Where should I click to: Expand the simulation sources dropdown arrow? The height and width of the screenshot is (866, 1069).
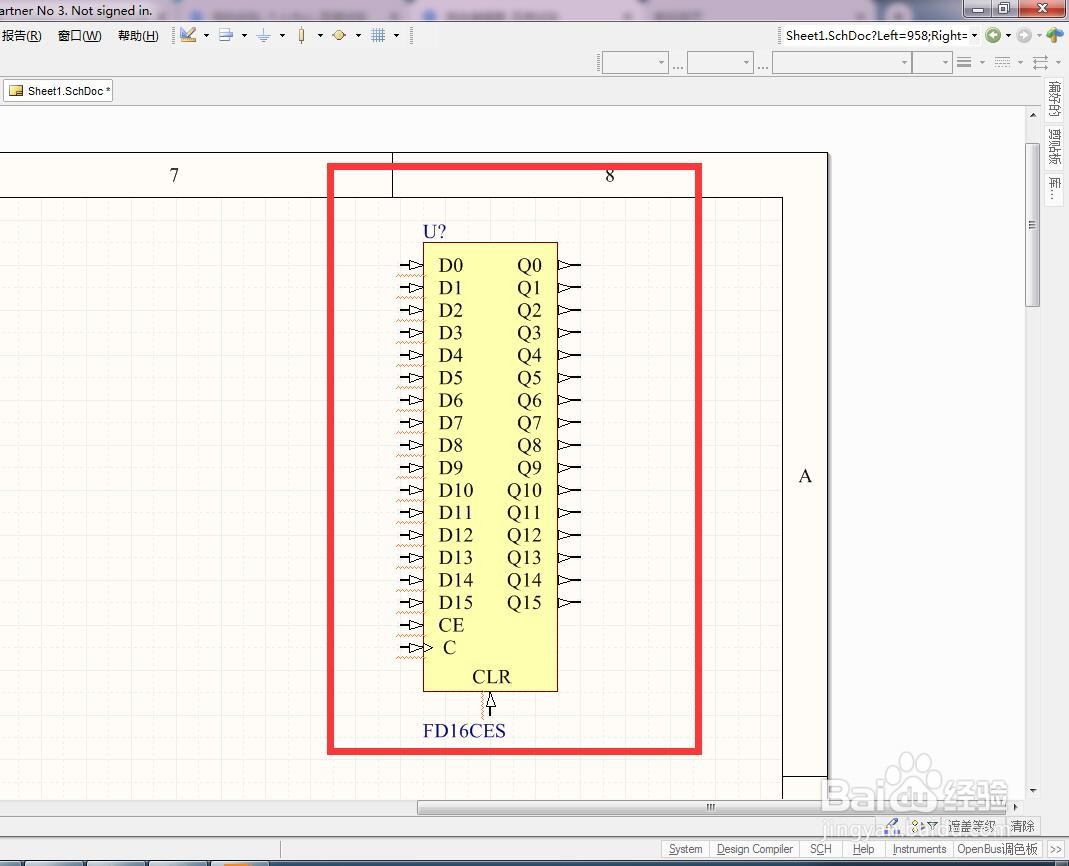358,35
